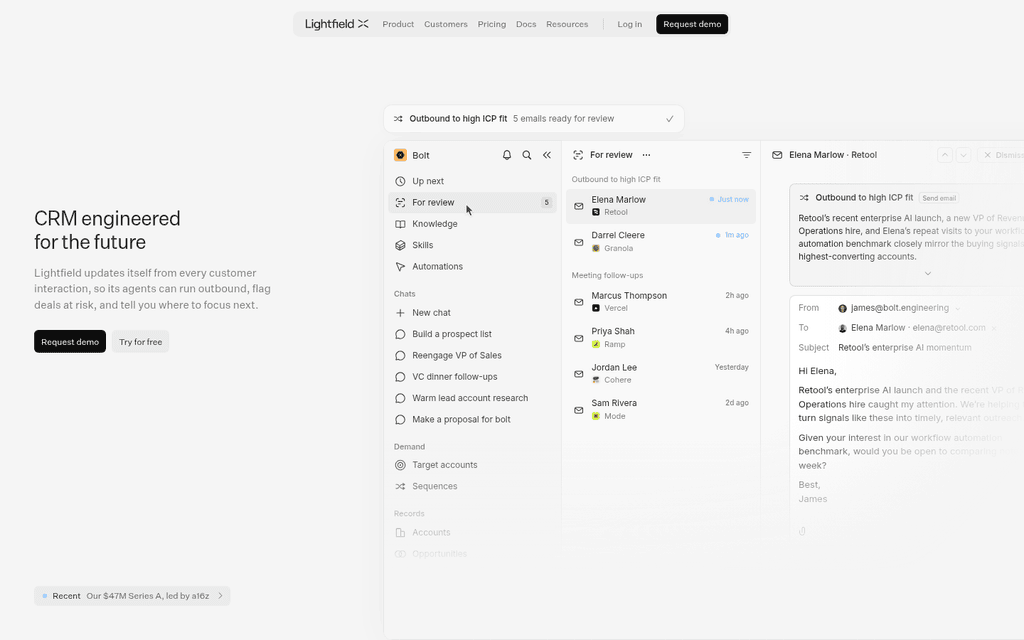Open Accounts under Records
1024x640 pixels.
coord(472,532)
